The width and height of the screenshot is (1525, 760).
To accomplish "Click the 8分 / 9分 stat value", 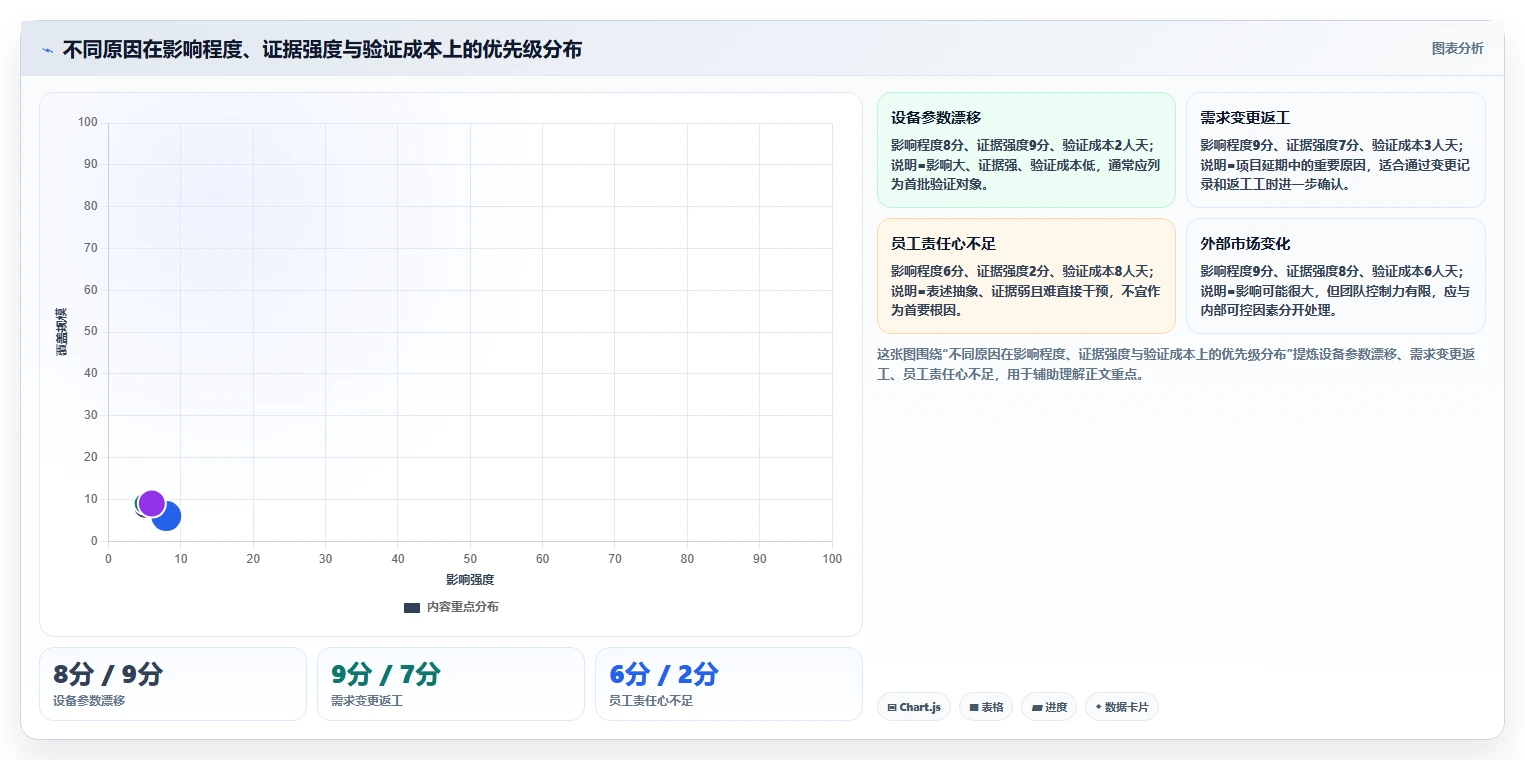I will 108,674.
